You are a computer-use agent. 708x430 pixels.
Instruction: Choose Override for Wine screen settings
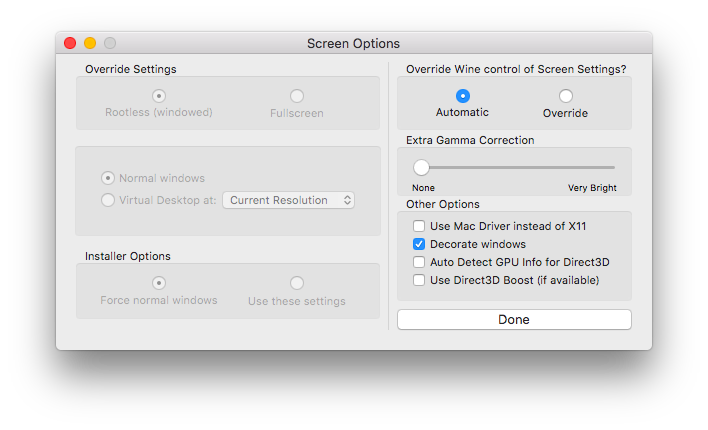pyautogui.click(x=565, y=96)
